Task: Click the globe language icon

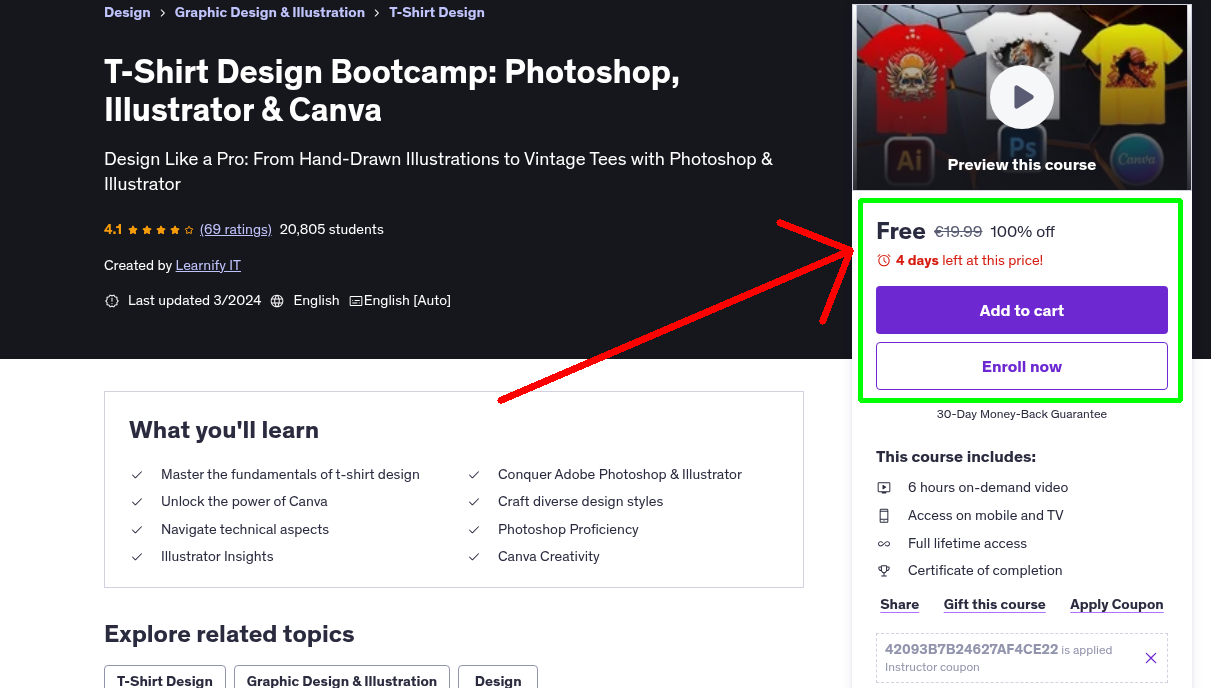Action: point(277,300)
